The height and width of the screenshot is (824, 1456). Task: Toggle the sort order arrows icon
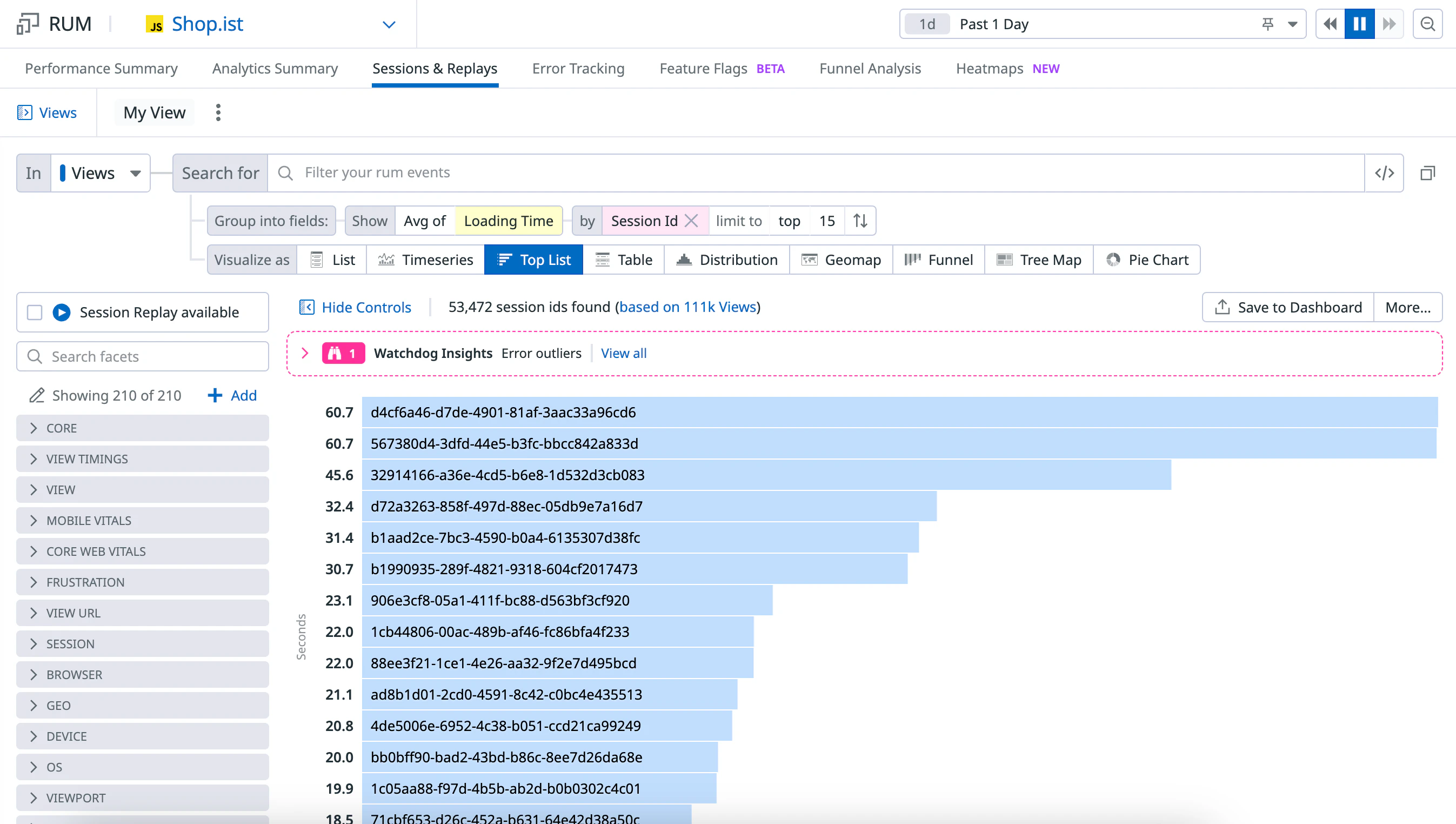(860, 221)
